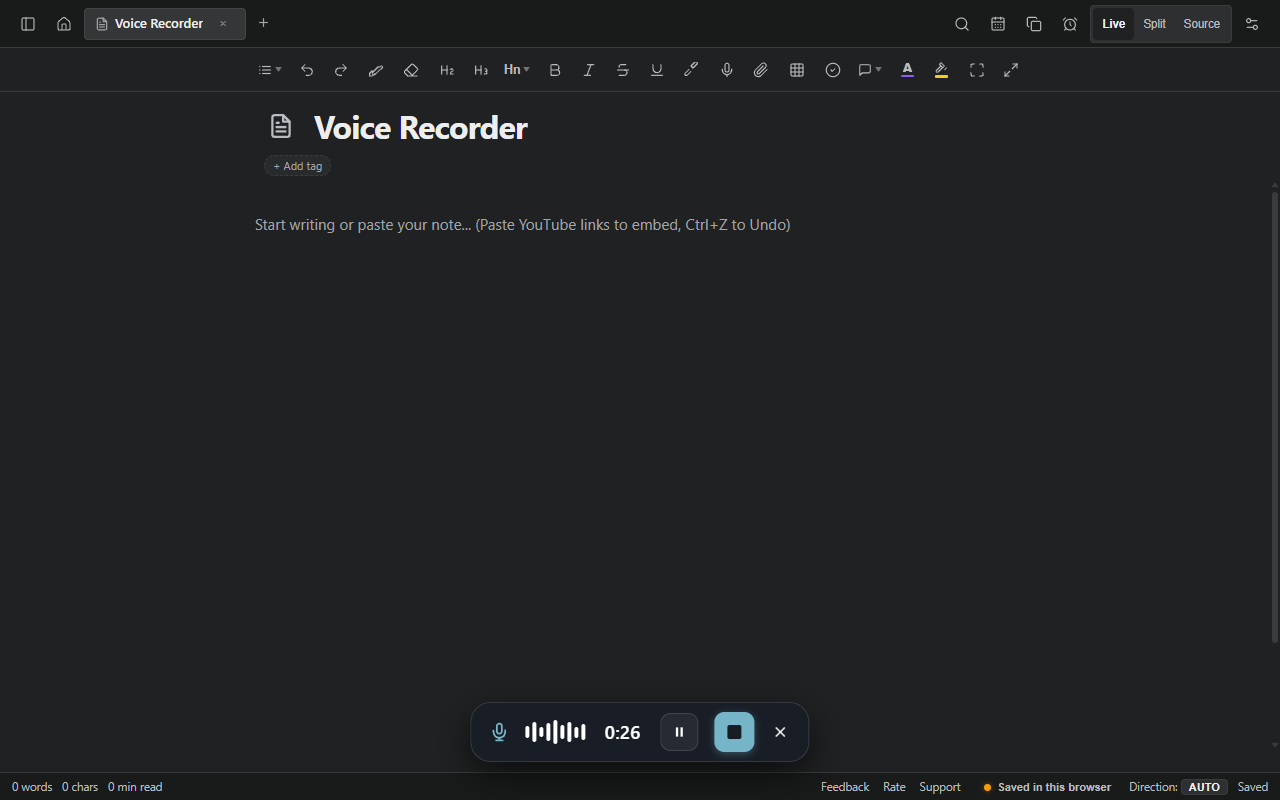Switch to Split view mode
The width and height of the screenshot is (1280, 800).
click(x=1155, y=24)
